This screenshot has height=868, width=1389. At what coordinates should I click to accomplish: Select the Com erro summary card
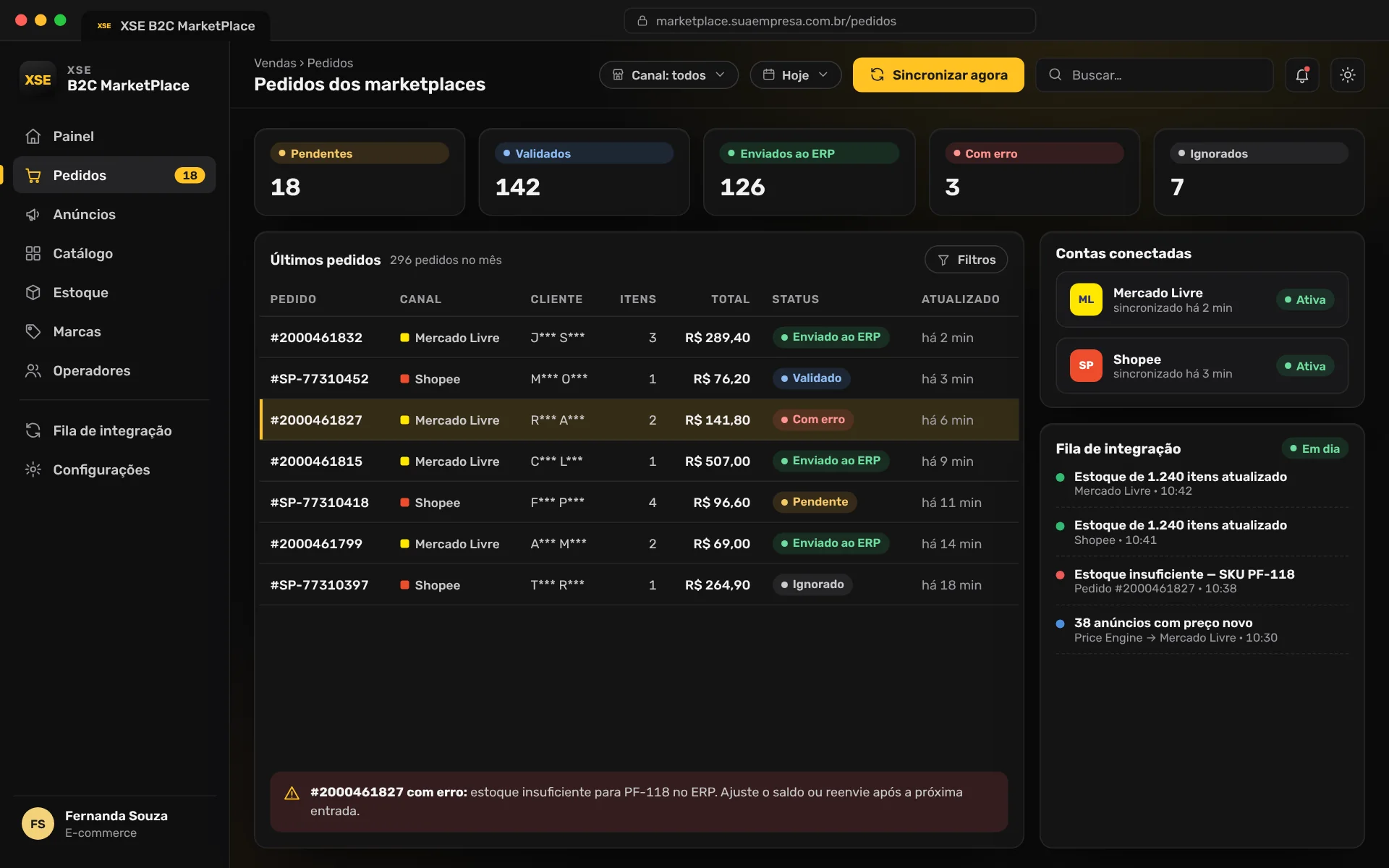pyautogui.click(x=1034, y=172)
